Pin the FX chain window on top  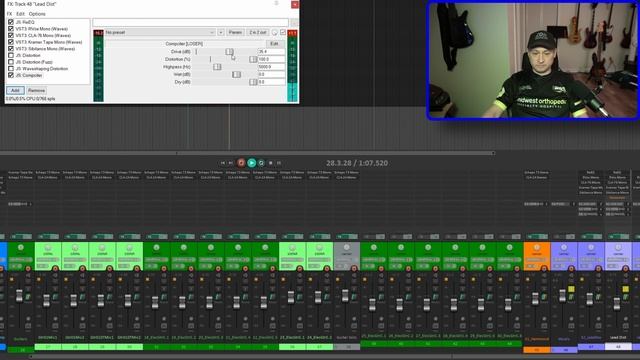pyautogui.click(x=276, y=3)
